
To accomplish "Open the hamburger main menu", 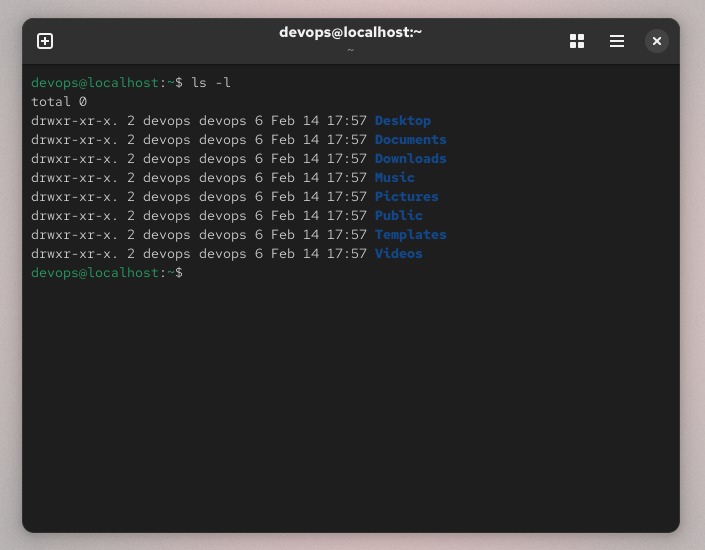I will pyautogui.click(x=617, y=41).
